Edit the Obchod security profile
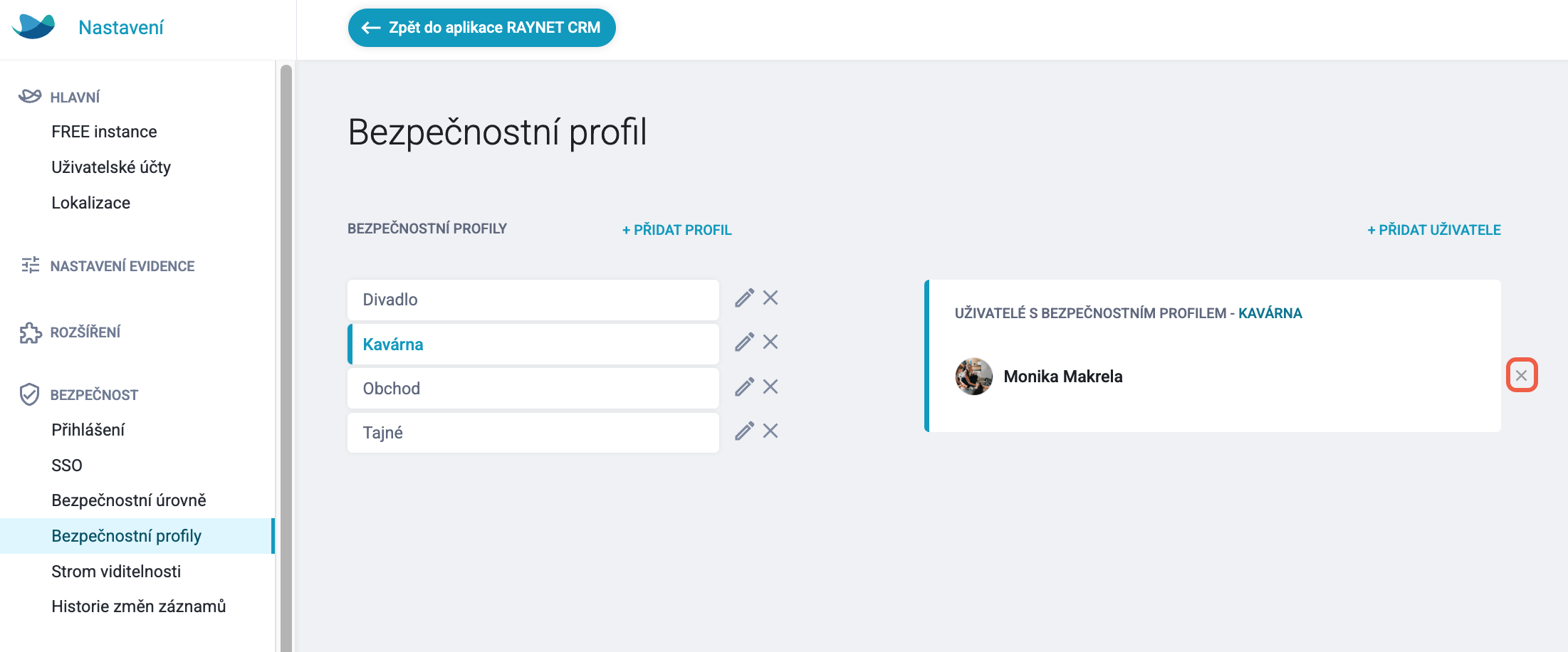 (744, 387)
